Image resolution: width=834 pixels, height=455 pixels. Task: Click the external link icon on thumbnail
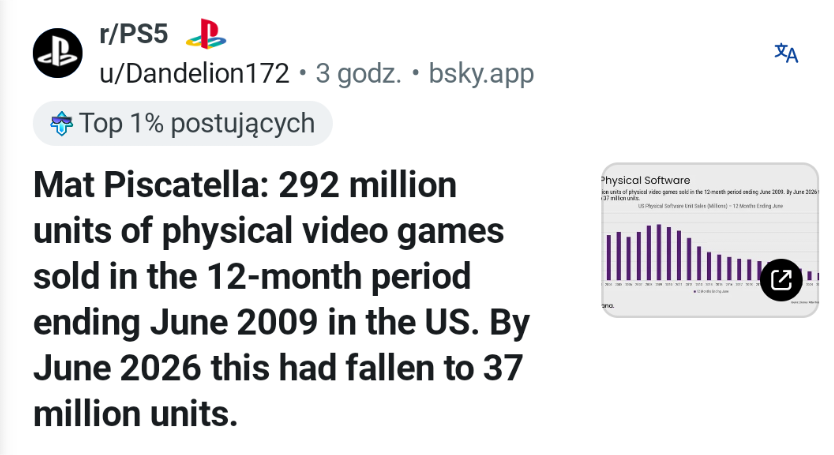781,280
